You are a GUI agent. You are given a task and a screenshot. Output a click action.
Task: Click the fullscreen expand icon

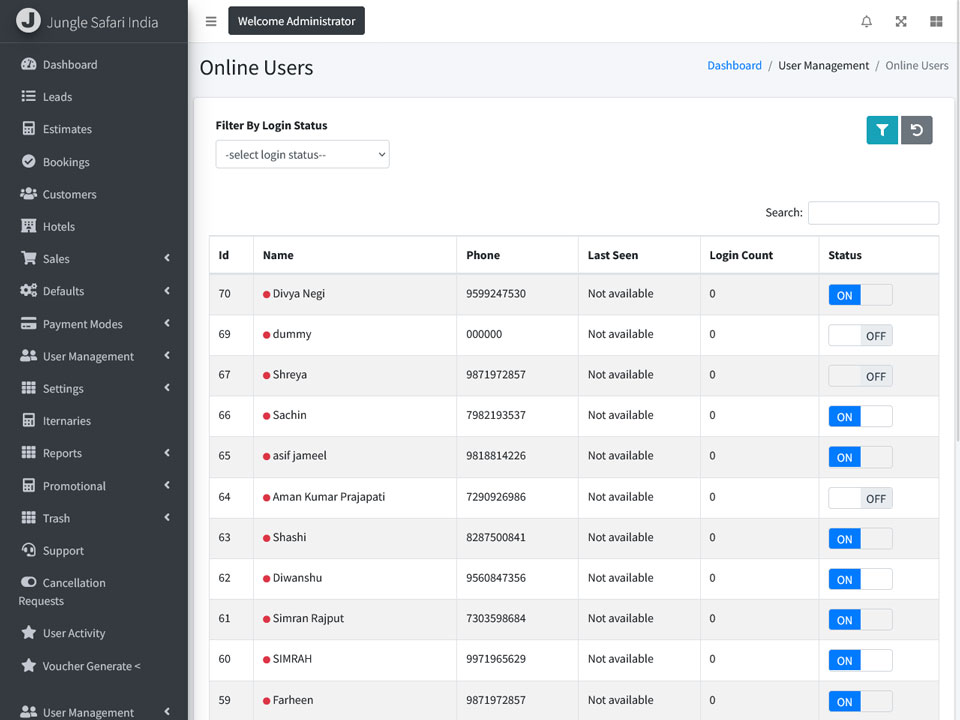coord(901,21)
